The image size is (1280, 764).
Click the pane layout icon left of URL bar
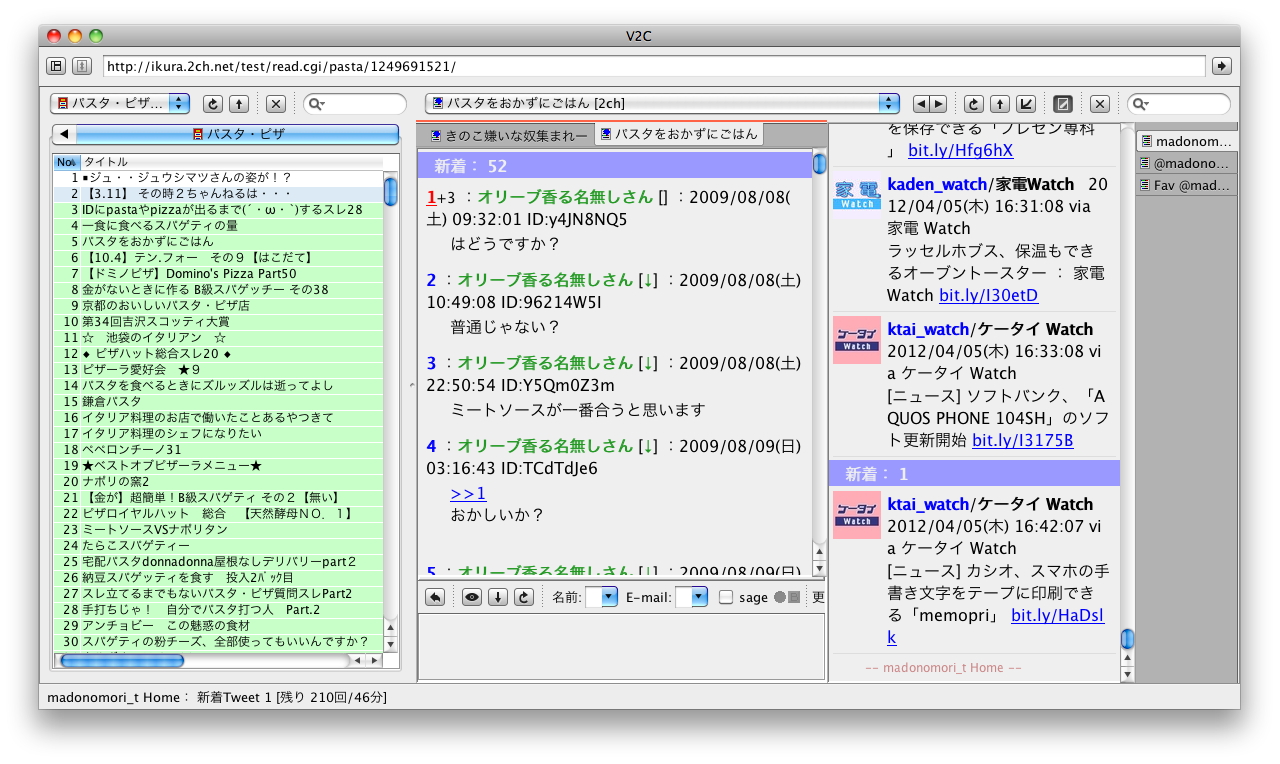(x=57, y=66)
